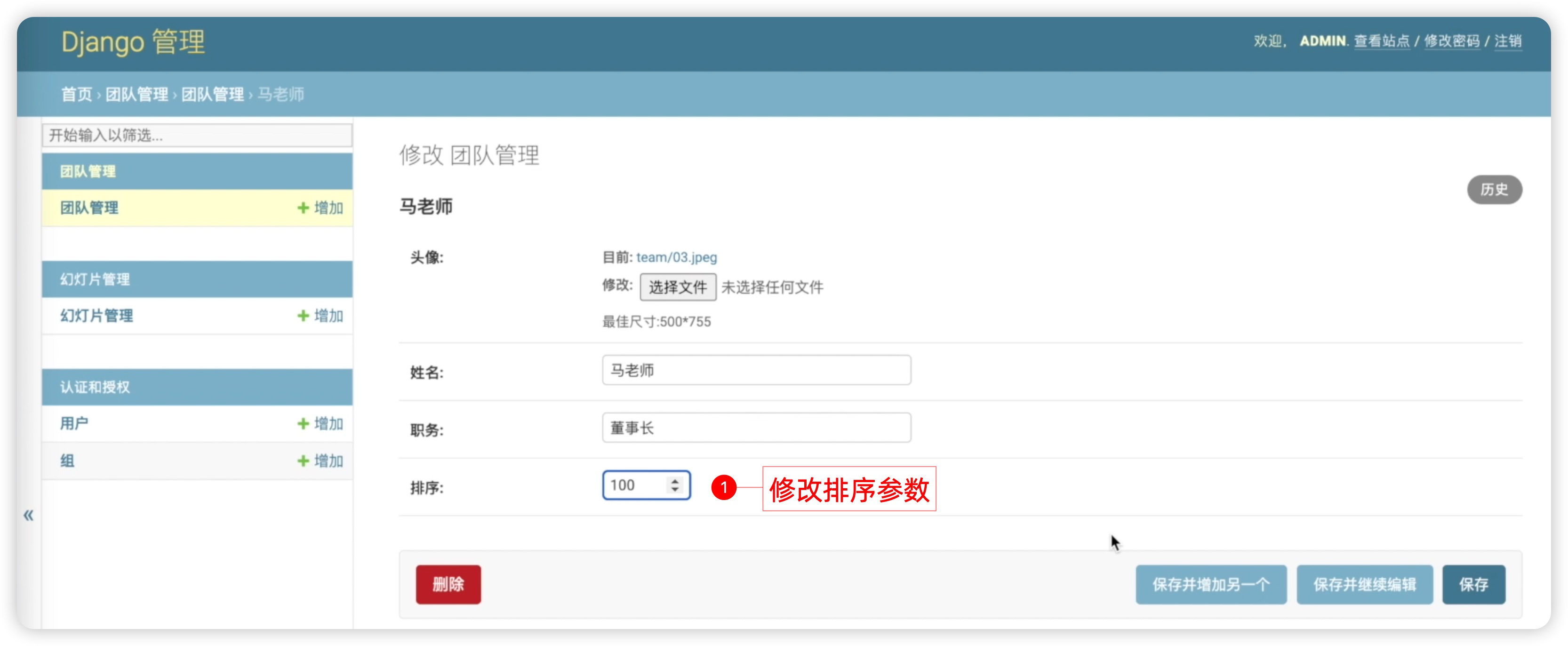The height and width of the screenshot is (646, 1568).
Task: Open the 幻灯片管理 sidebar section header
Action: (x=95, y=279)
